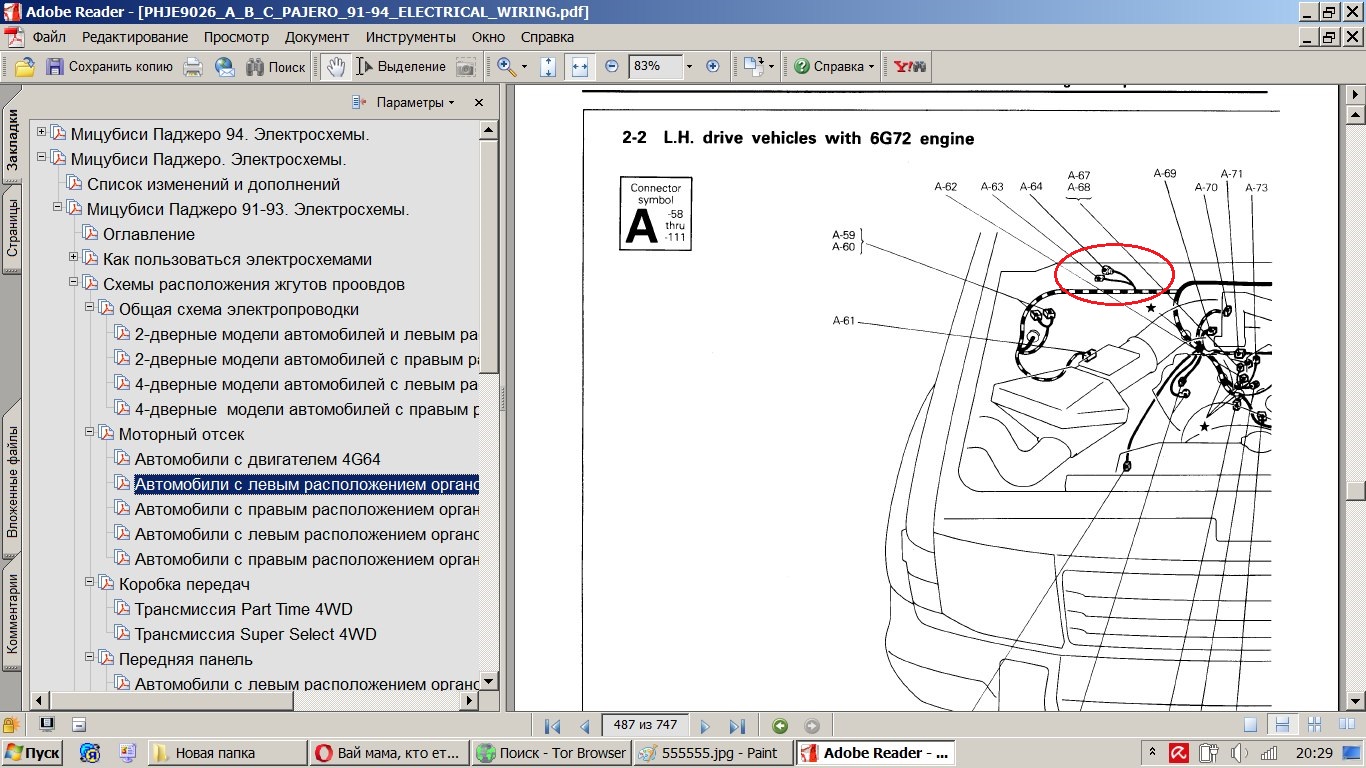The width and height of the screenshot is (1366, 768).
Task: Click the Snapshot camera tool
Action: point(466,67)
